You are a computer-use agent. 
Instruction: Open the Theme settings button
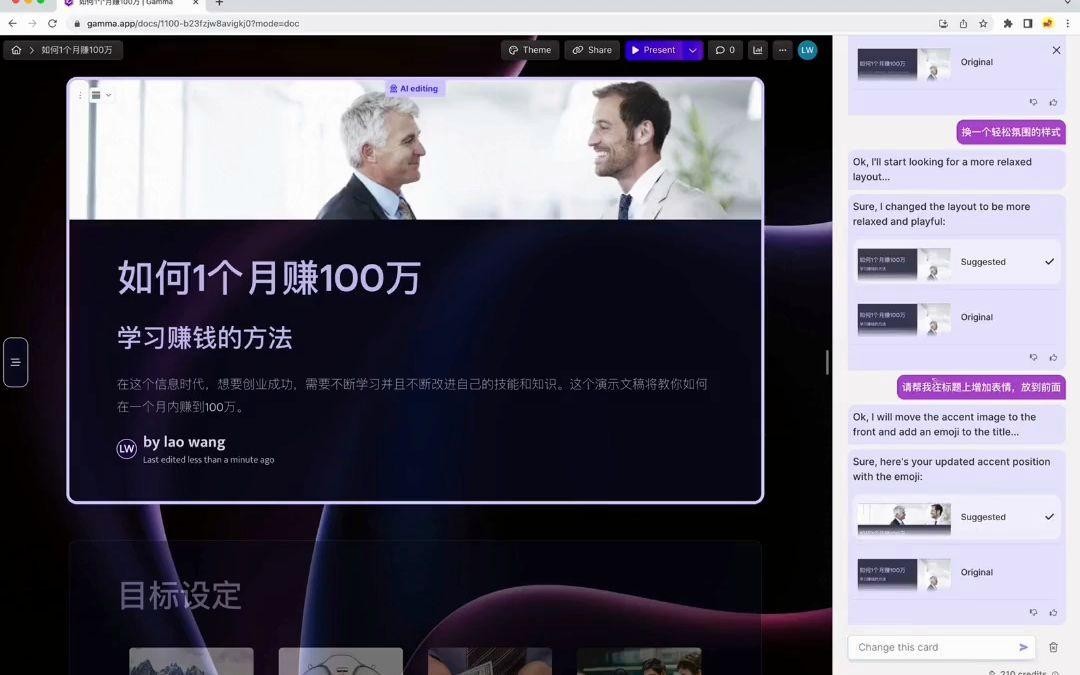coord(530,49)
